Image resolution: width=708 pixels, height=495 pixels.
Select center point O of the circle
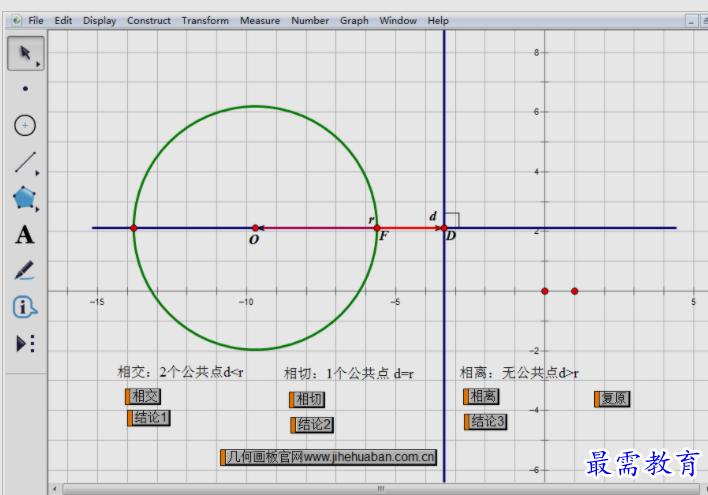256,228
